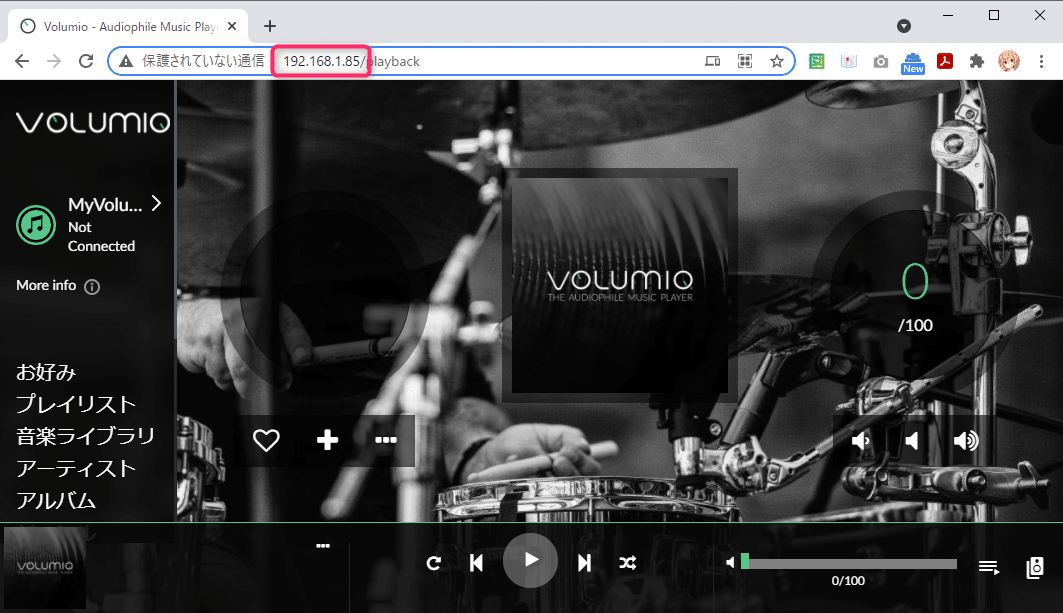Image resolution: width=1063 pixels, height=613 pixels.
Task: Open the Chrome three-dot menu
Action: pyautogui.click(x=1041, y=61)
